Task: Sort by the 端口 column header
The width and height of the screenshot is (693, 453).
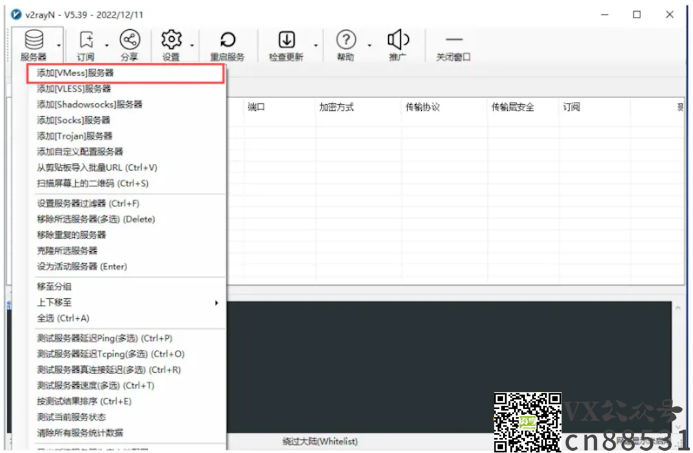Action: (256, 107)
